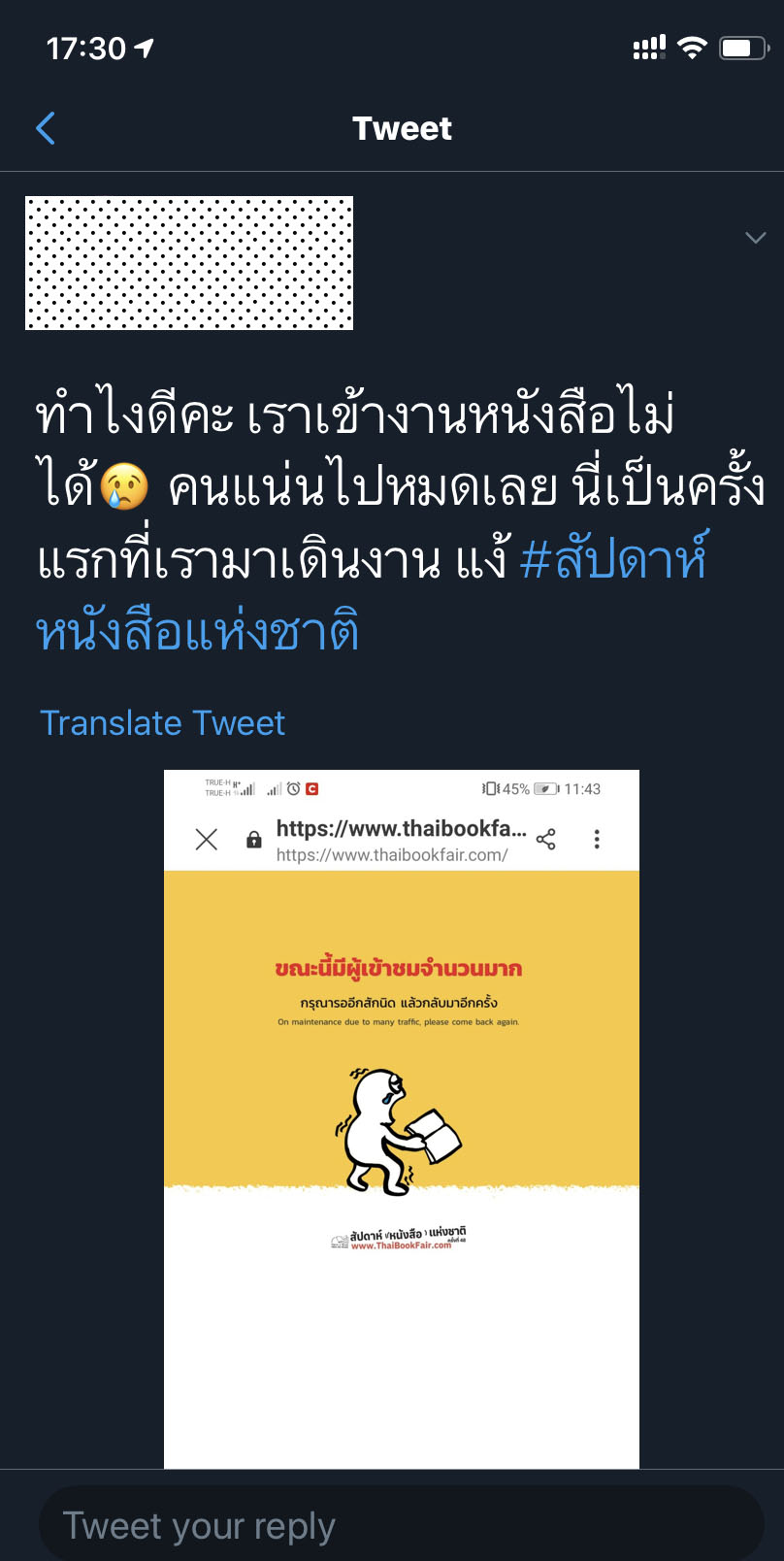The width and height of the screenshot is (784, 1561).
Task: Open the attached thaibookfair screenshot image
Action: tap(402, 1118)
